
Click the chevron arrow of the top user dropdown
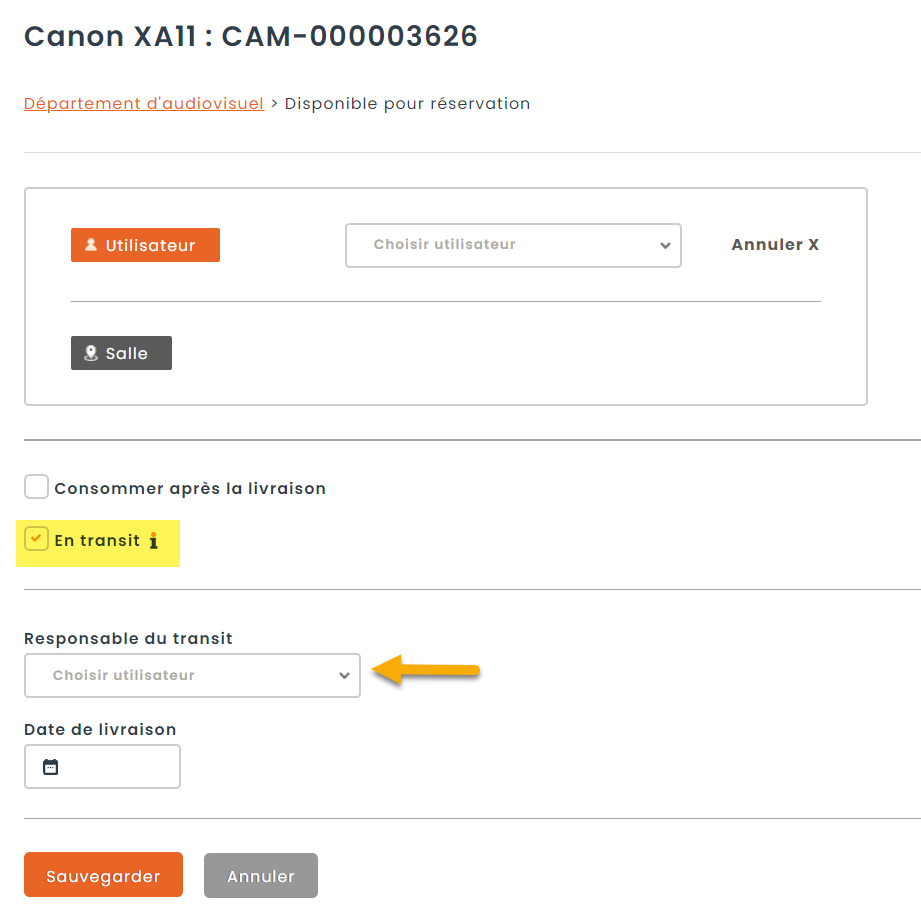666,246
